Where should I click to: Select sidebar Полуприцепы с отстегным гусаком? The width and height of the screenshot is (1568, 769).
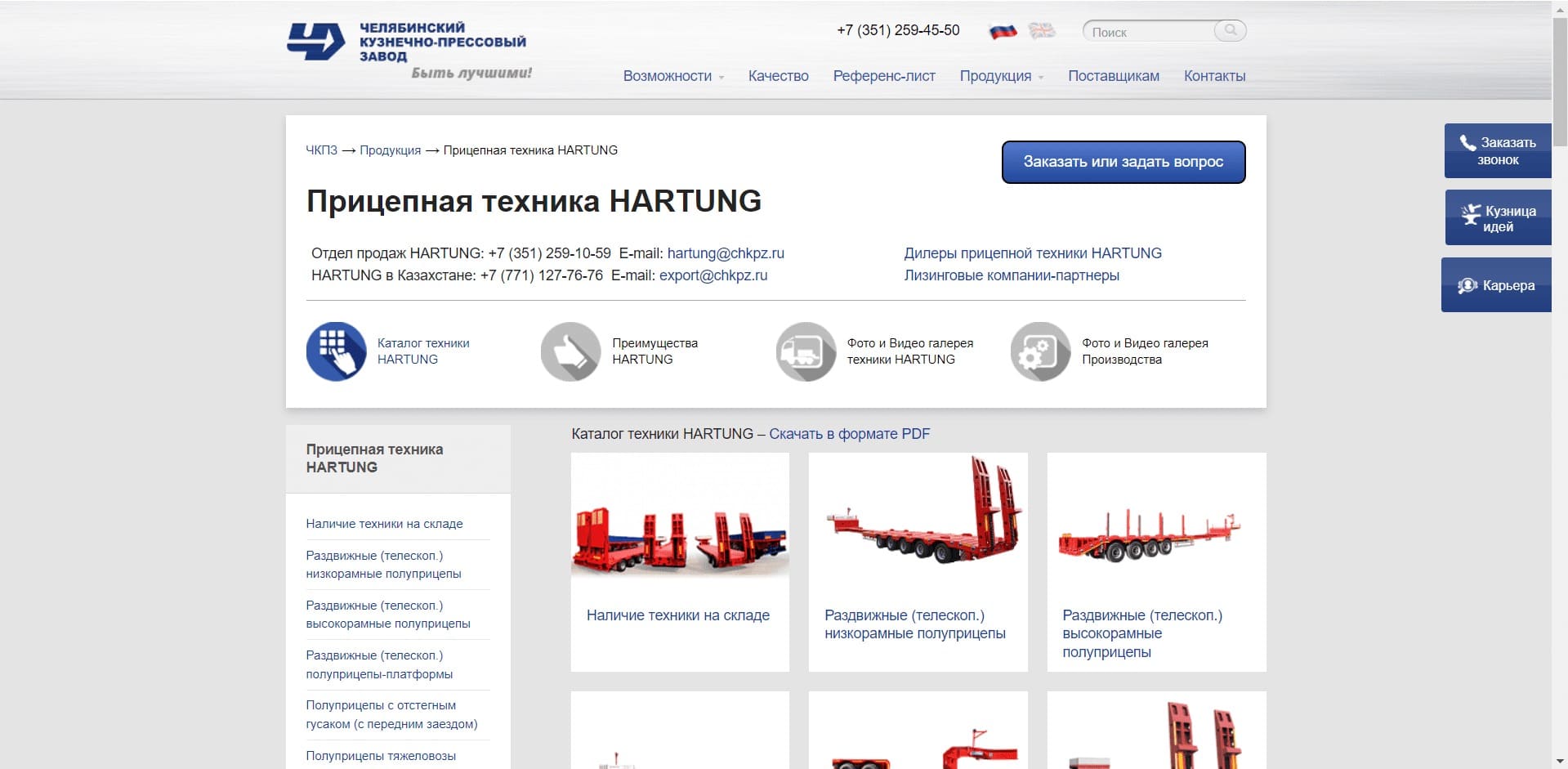click(391, 714)
